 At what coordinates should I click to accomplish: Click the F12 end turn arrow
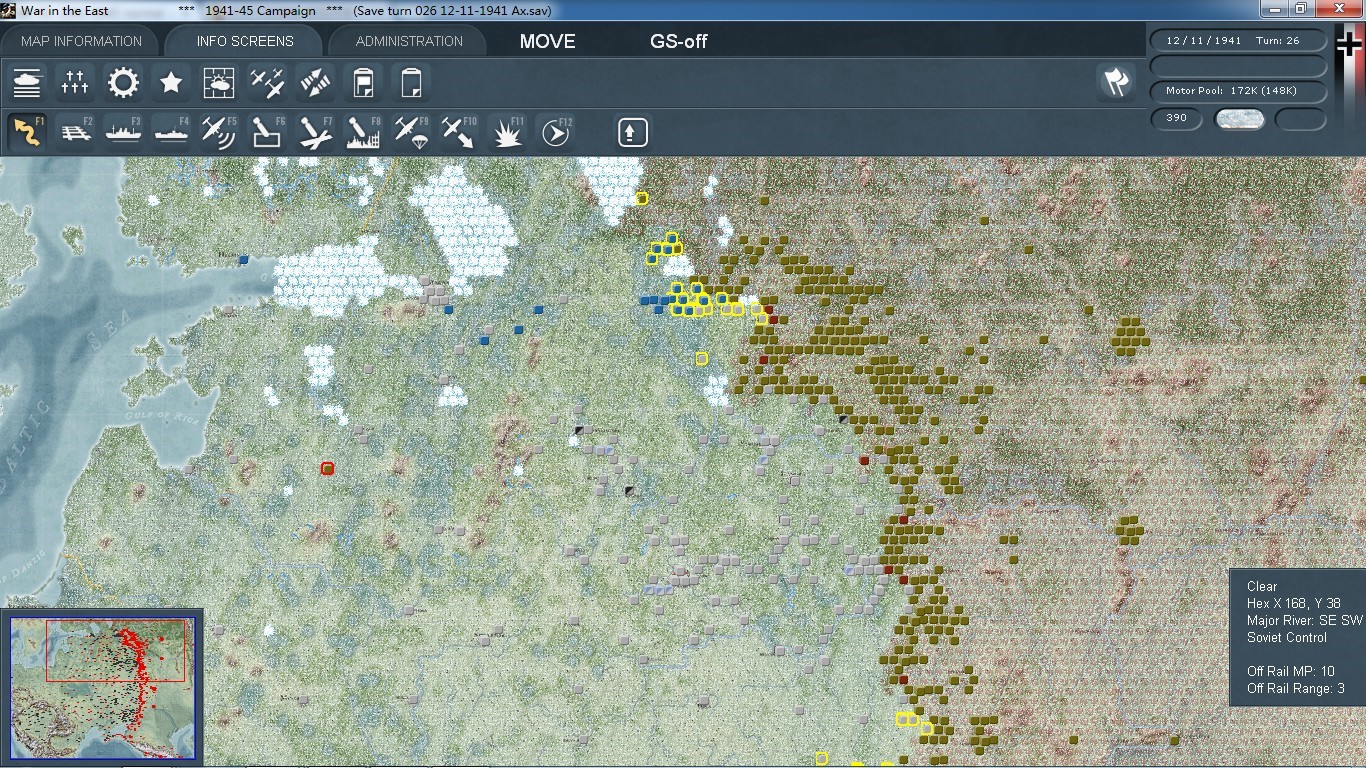click(x=555, y=132)
